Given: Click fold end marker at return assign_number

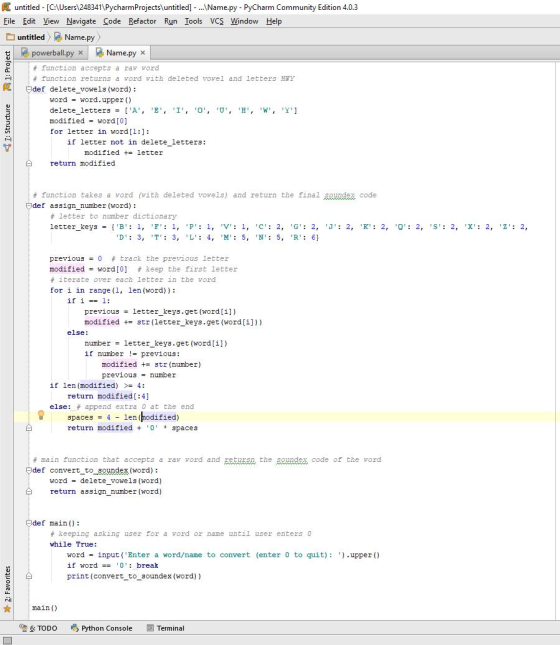Looking at the screenshot, I should (29, 491).
